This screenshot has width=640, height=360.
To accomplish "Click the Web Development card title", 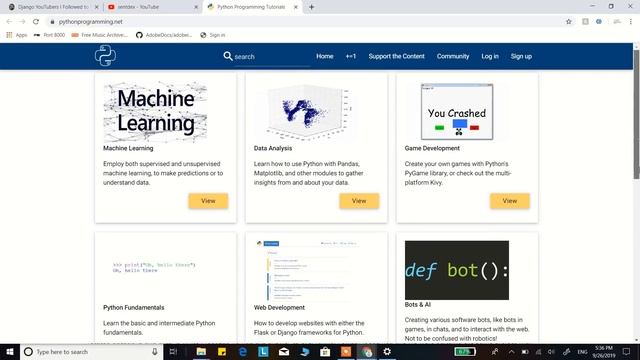I will [x=279, y=307].
